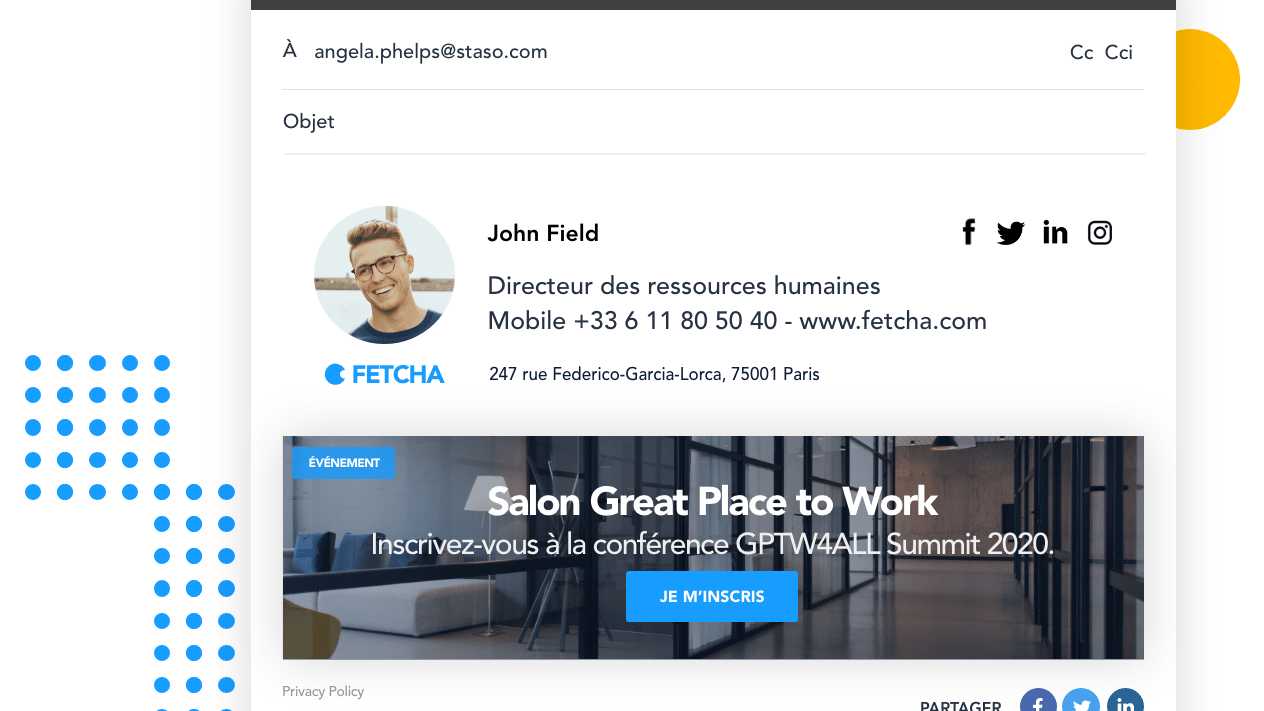This screenshot has width=1264, height=711.
Task: Click the JE M'INSCRIS button
Action: coord(712,597)
